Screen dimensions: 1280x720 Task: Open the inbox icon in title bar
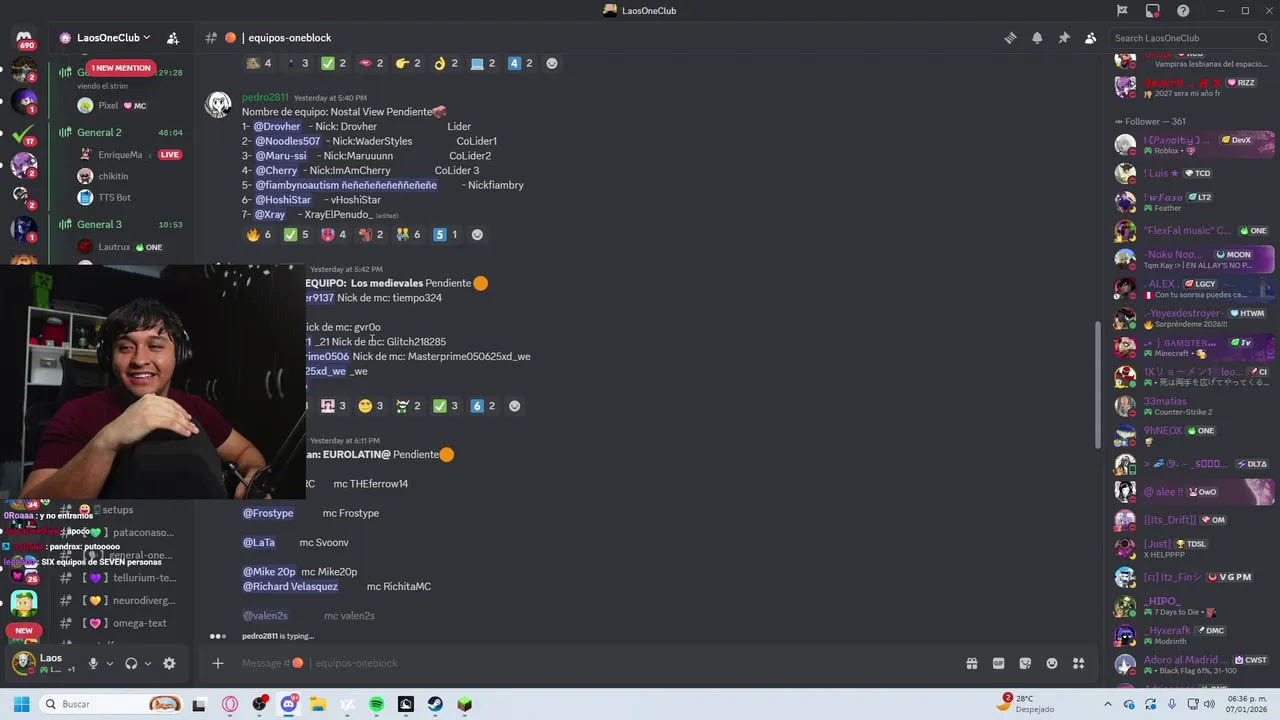(1153, 10)
